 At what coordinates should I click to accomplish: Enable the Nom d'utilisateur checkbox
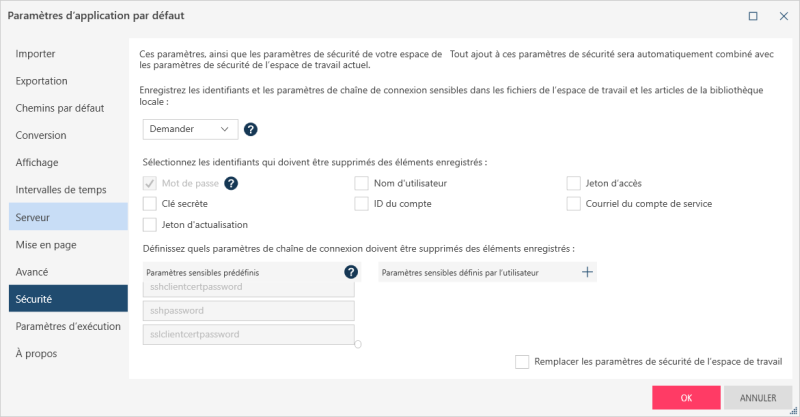pyautogui.click(x=362, y=183)
